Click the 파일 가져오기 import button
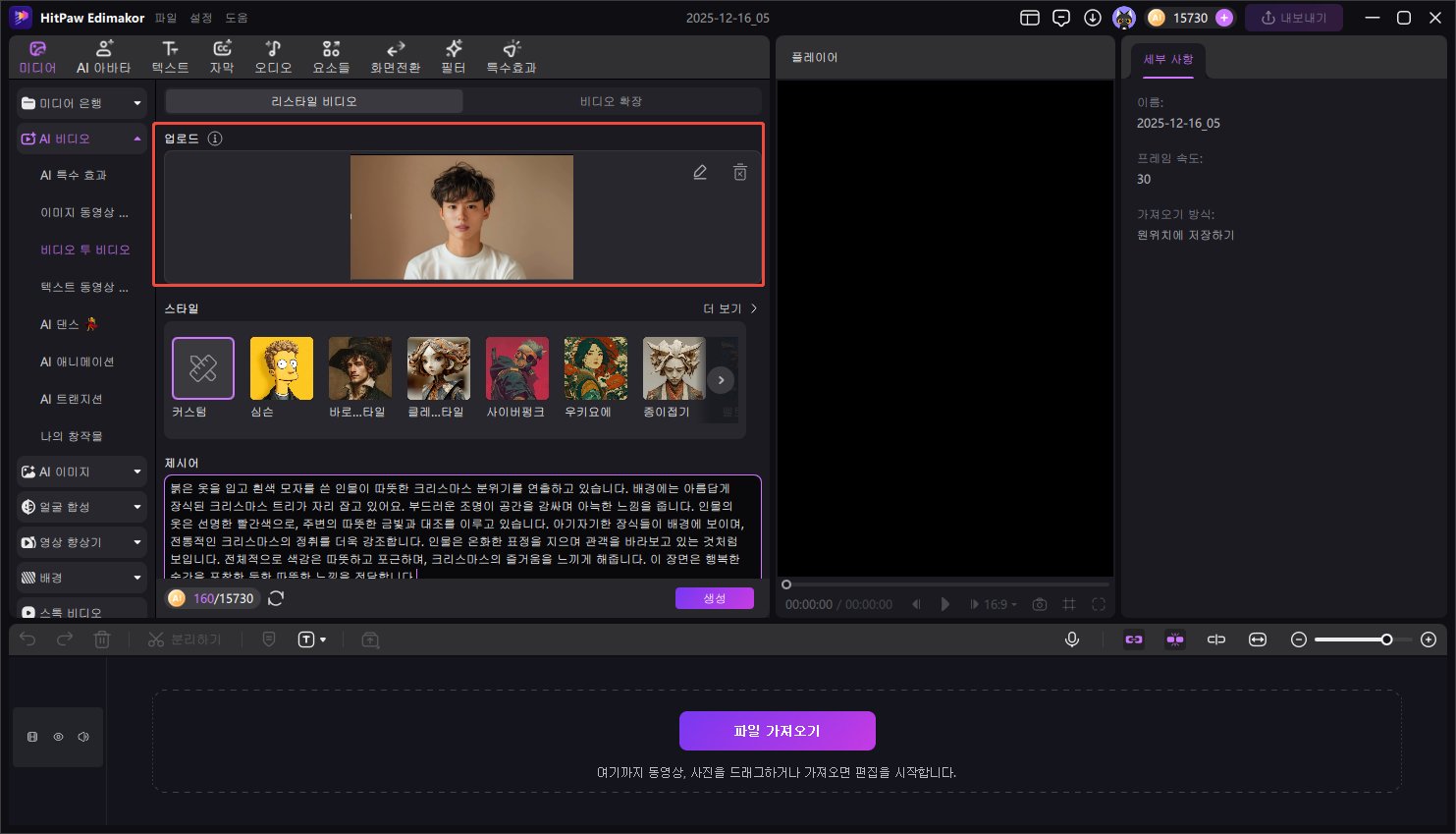This screenshot has height=834, width=1456. [x=777, y=731]
